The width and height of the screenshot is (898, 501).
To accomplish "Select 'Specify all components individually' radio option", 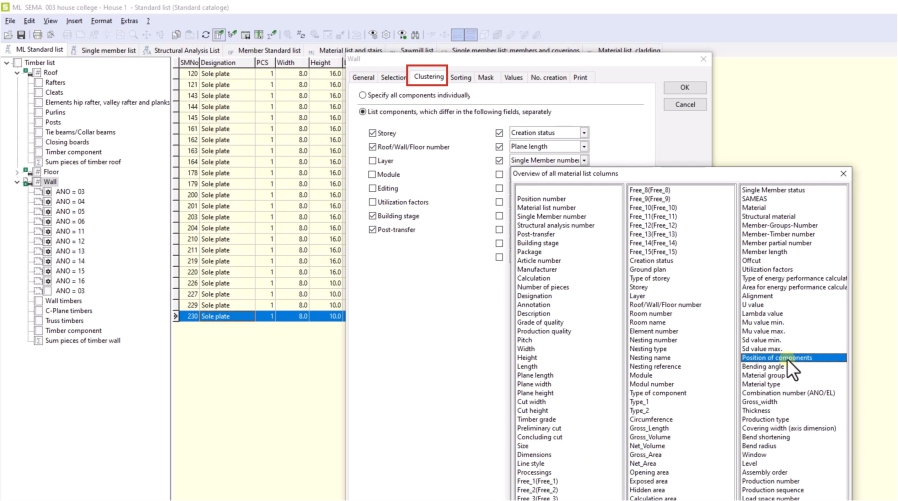I will click(362, 95).
